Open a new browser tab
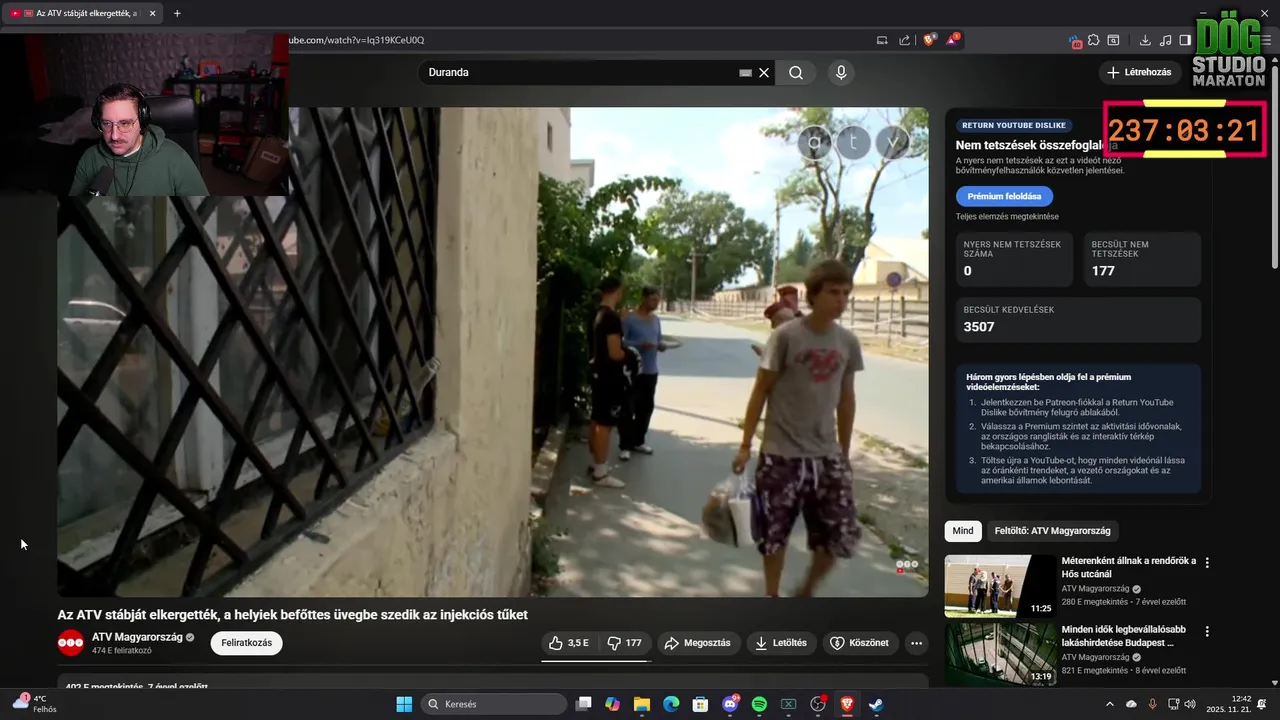This screenshot has width=1280, height=720. 177,13
